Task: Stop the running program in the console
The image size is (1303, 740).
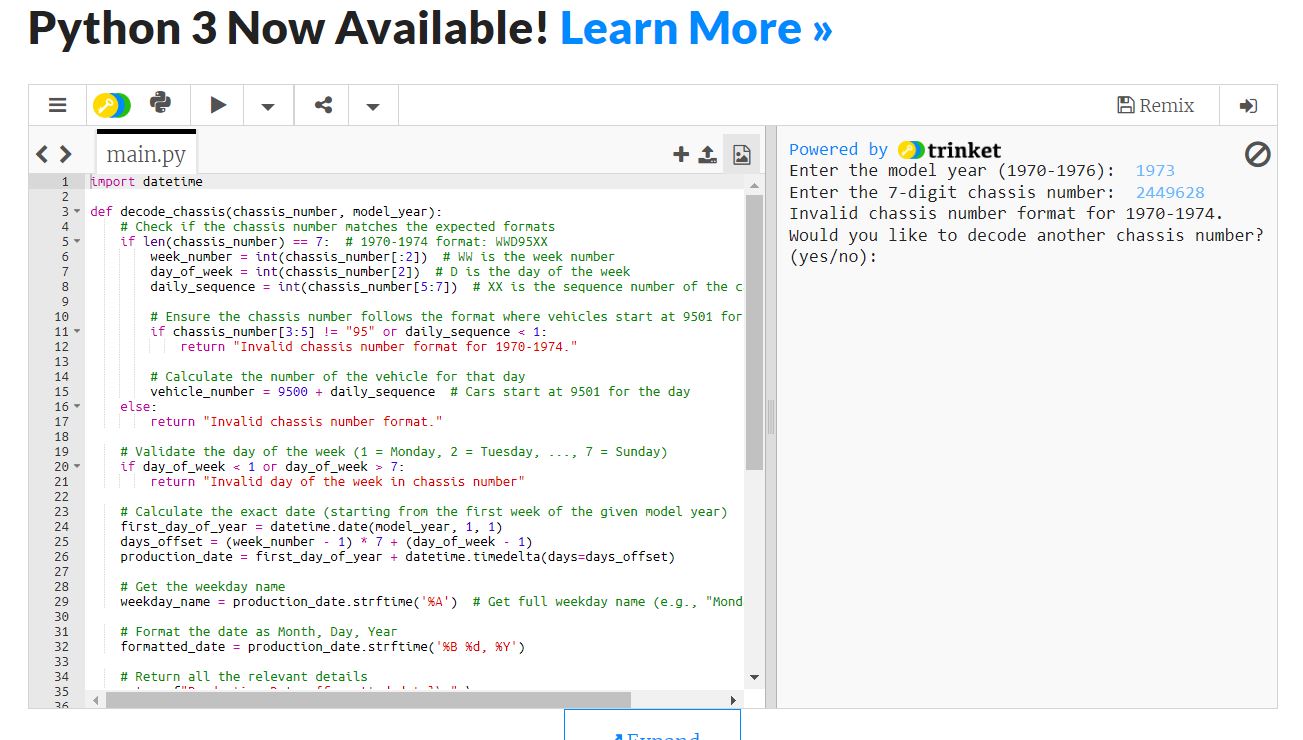Action: (x=1257, y=154)
